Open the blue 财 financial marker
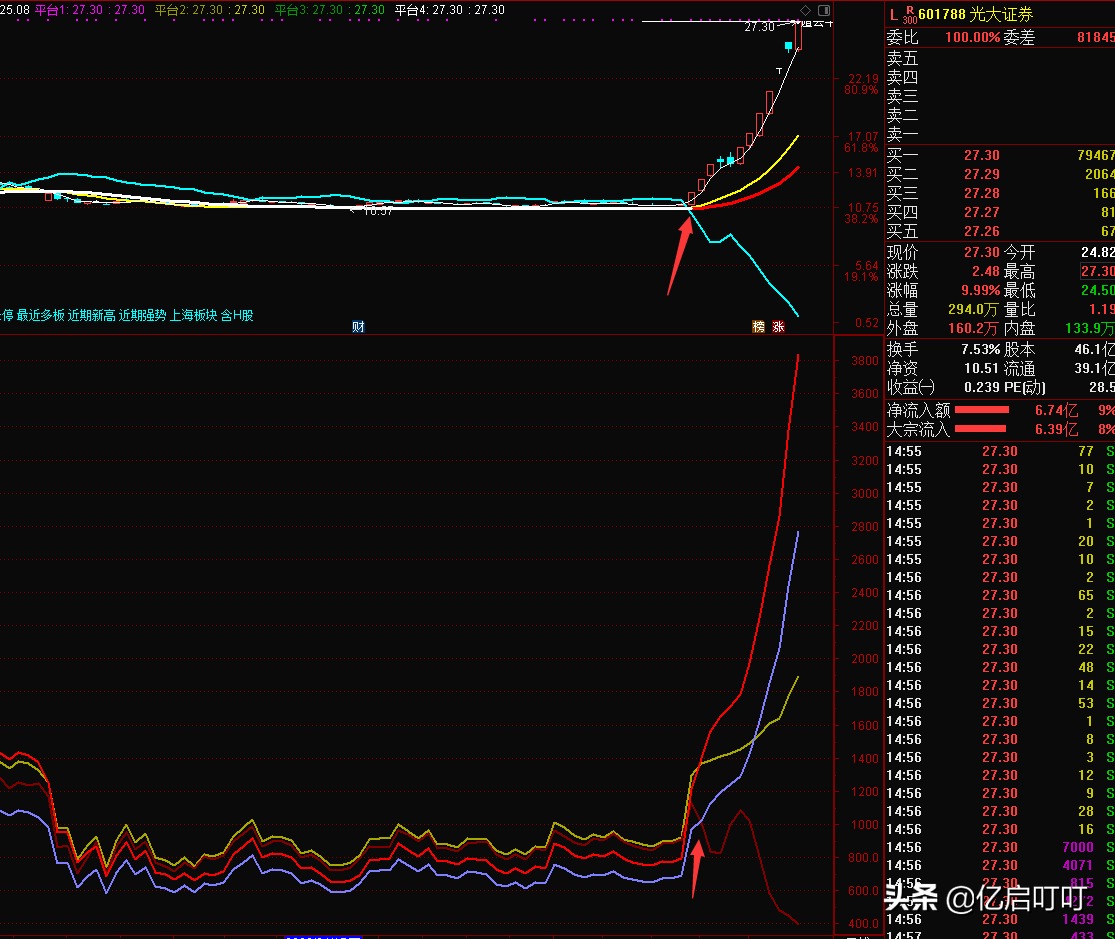 point(358,327)
